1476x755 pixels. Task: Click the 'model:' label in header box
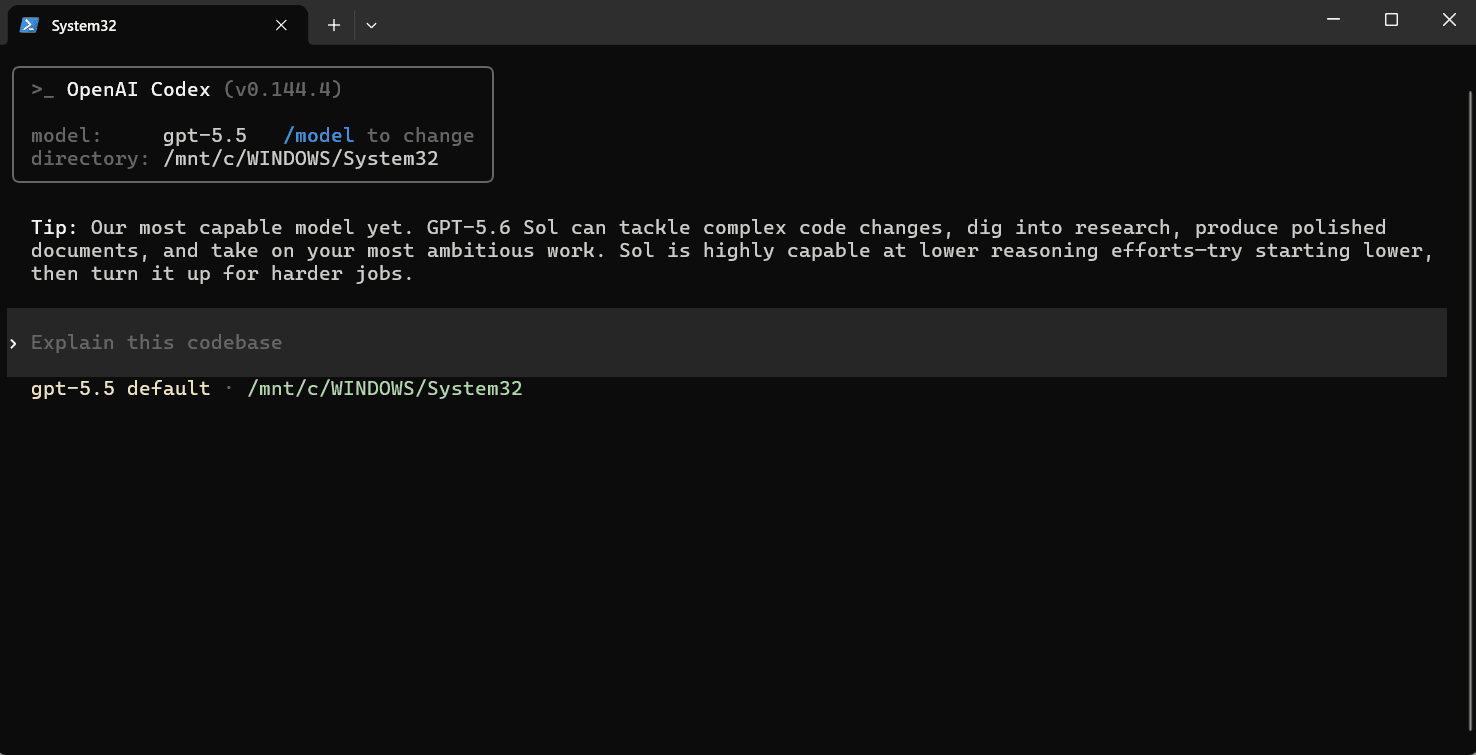(67, 136)
